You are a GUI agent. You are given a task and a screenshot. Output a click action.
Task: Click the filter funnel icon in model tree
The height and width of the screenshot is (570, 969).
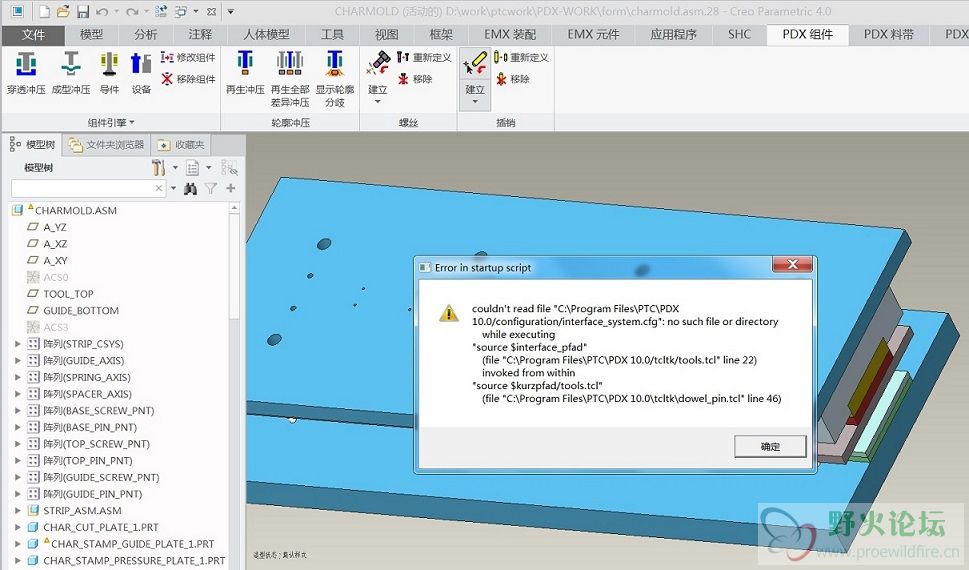(x=211, y=189)
